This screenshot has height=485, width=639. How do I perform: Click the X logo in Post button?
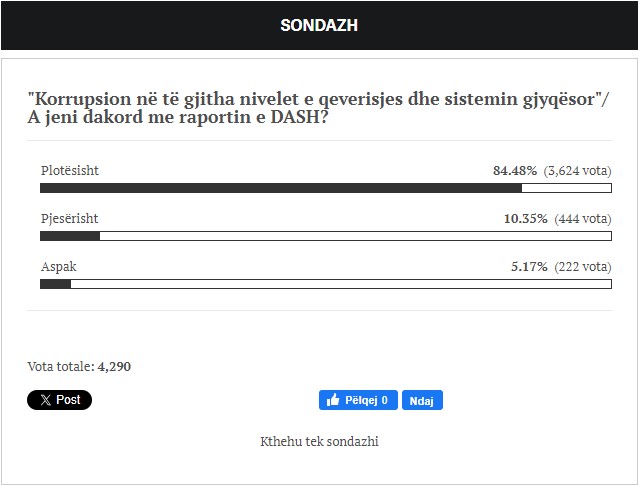[x=43, y=400]
